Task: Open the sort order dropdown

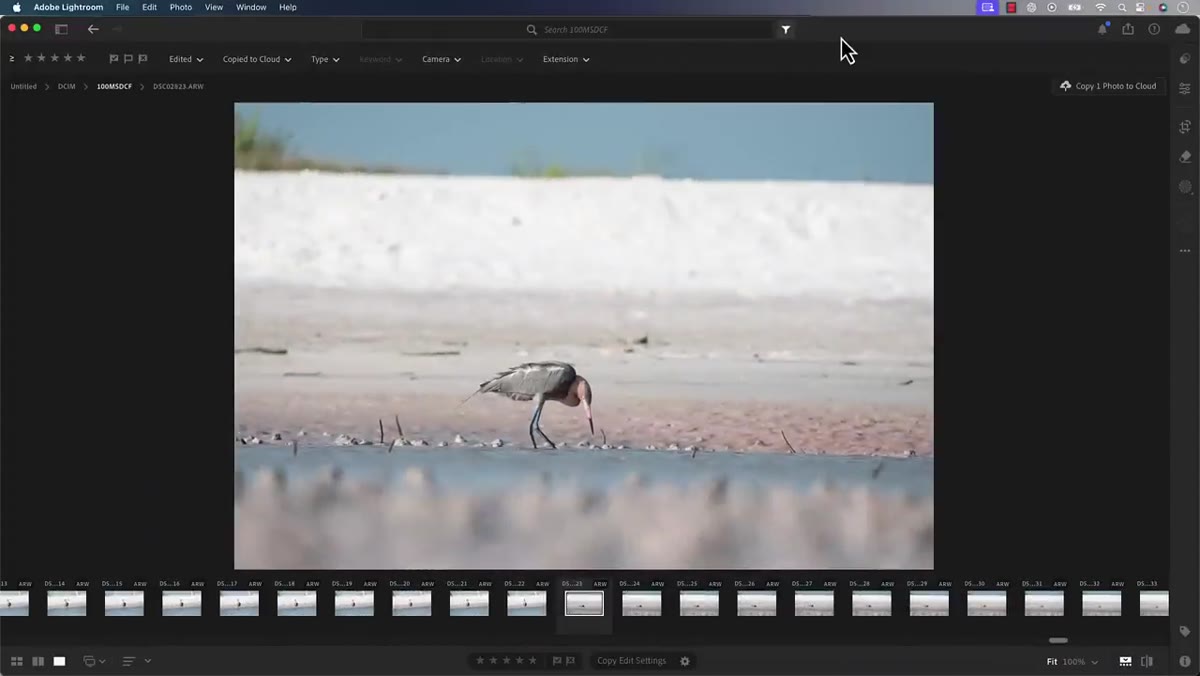Action: click(137, 661)
